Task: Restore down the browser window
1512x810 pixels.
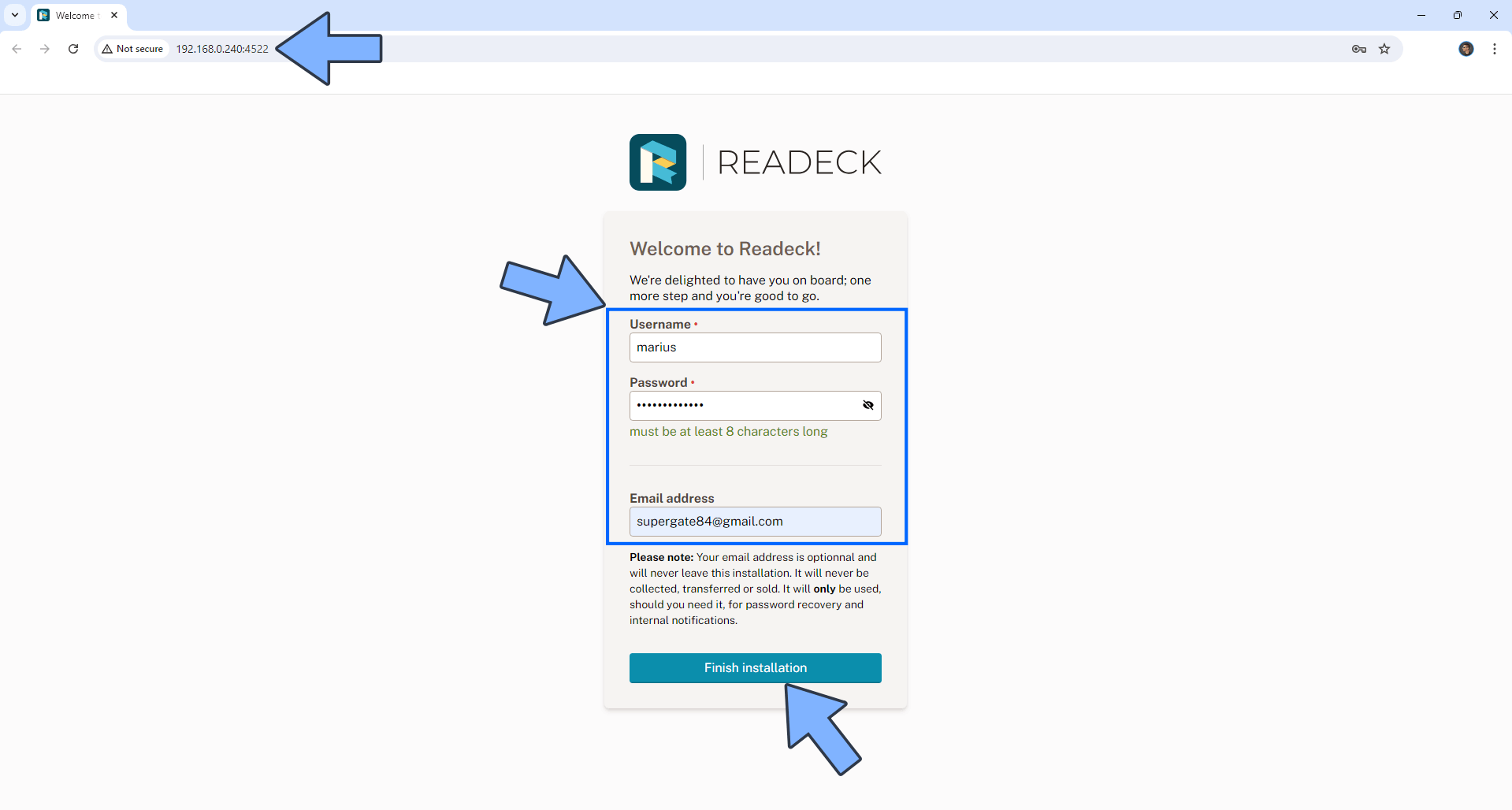Action: point(1458,15)
